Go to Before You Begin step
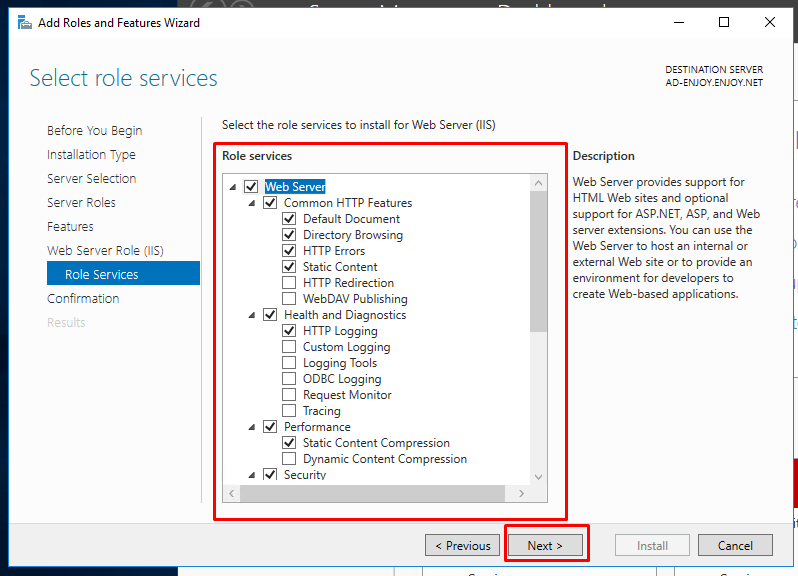This screenshot has height=576, width=798. 95,131
